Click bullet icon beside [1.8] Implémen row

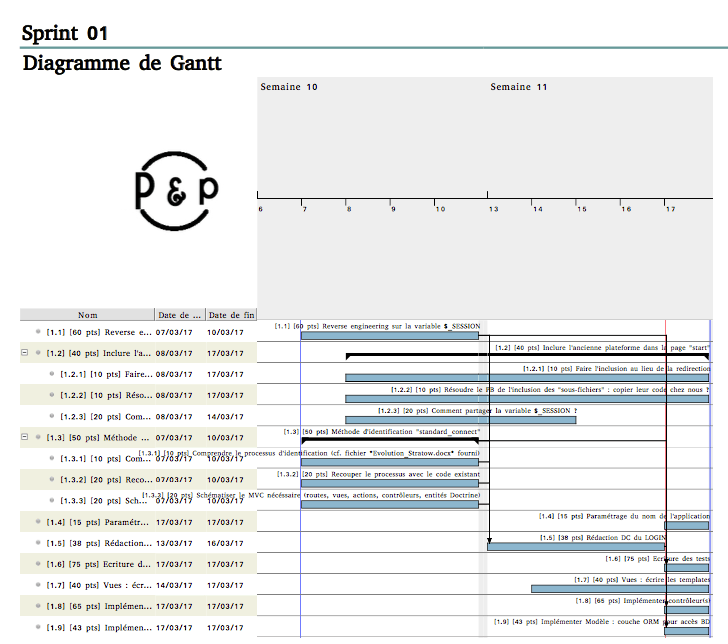[x=38, y=606]
